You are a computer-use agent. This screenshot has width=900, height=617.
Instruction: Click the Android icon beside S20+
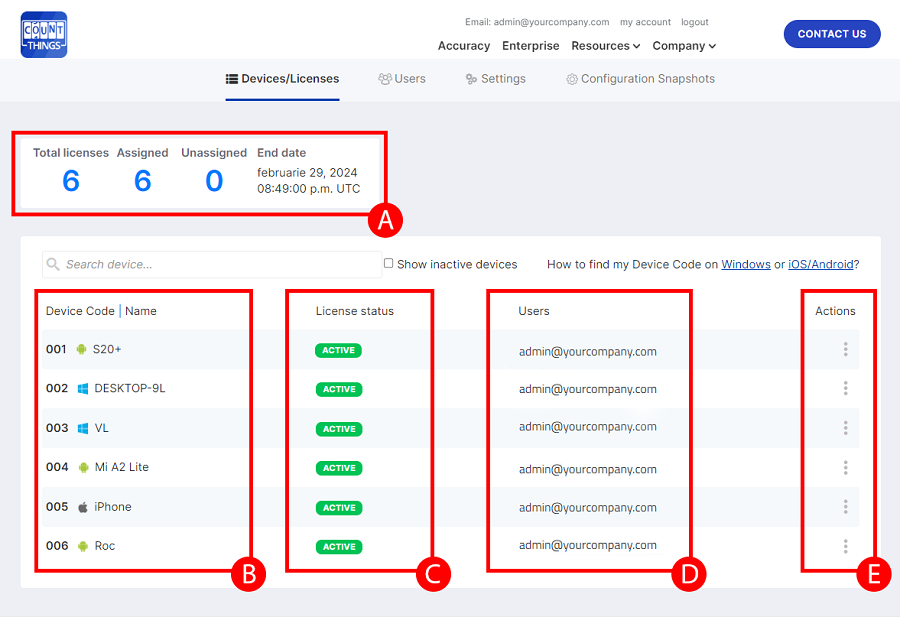pos(82,349)
